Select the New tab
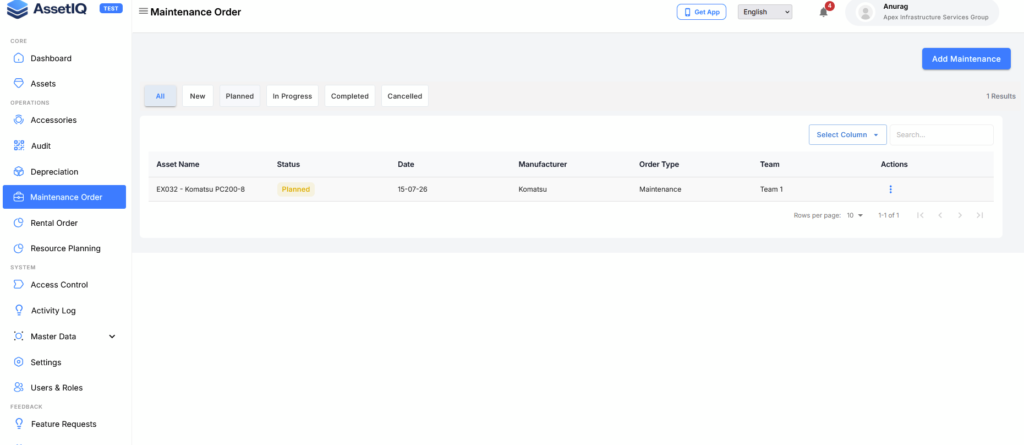 197,96
